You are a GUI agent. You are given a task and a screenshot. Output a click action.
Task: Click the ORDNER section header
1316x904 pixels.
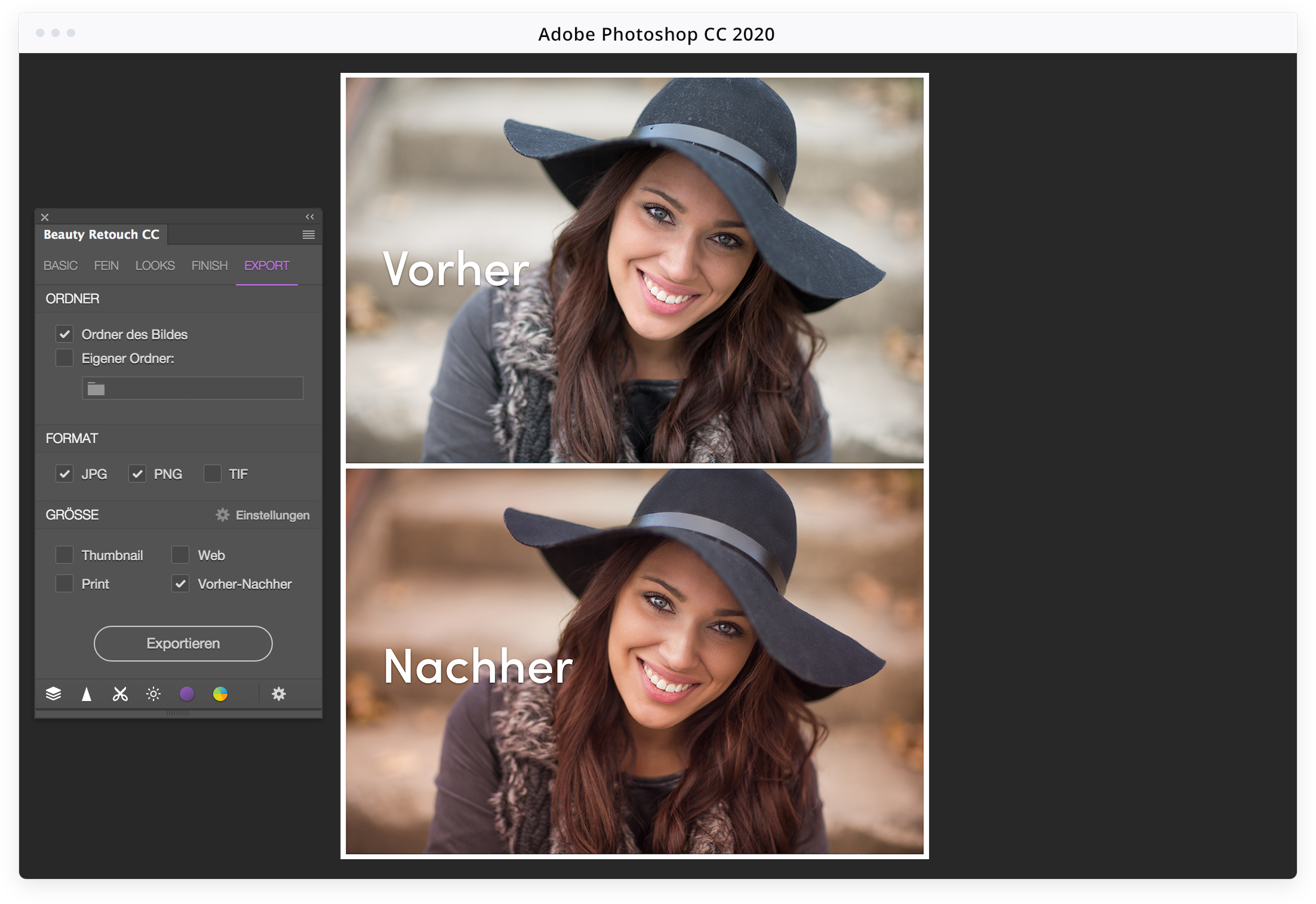click(x=179, y=299)
